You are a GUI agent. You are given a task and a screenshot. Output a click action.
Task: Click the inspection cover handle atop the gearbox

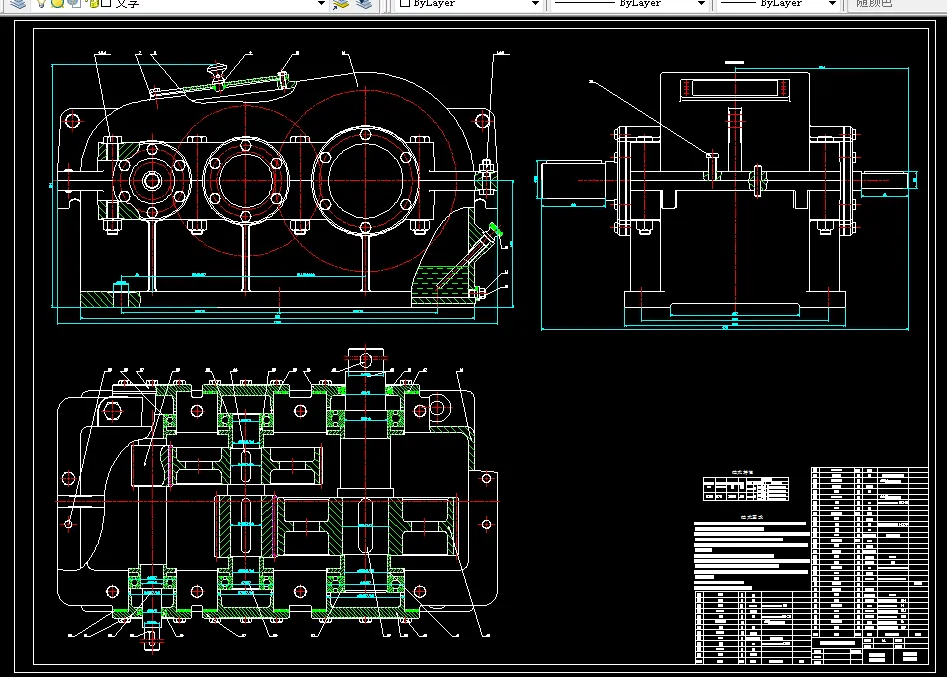coord(216,72)
